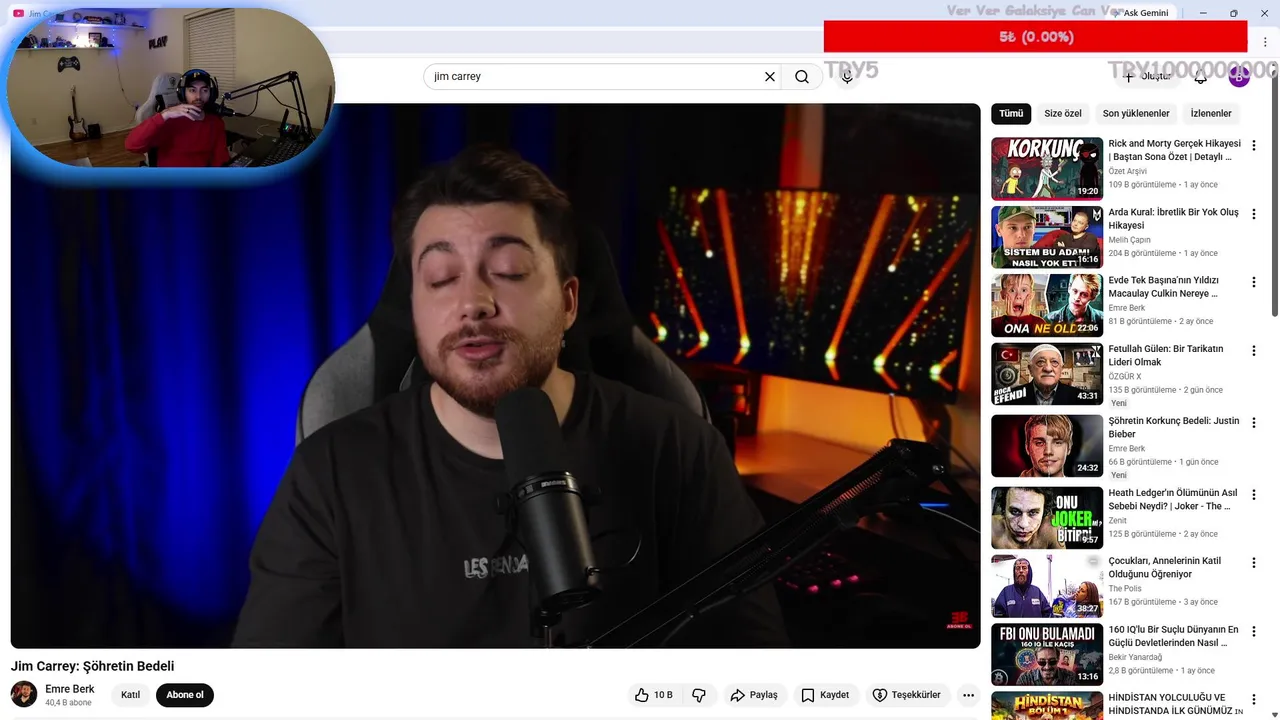The image size is (1280, 720).
Task: Open the Emre Berk channel name link
Action: tap(70, 689)
